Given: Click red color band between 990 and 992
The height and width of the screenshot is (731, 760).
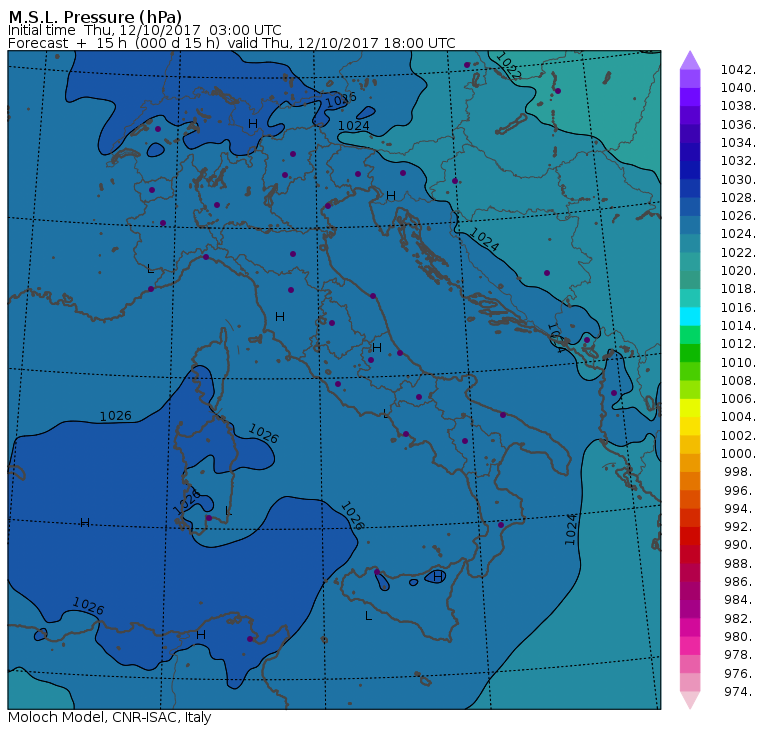Looking at the screenshot, I should 690,536.
